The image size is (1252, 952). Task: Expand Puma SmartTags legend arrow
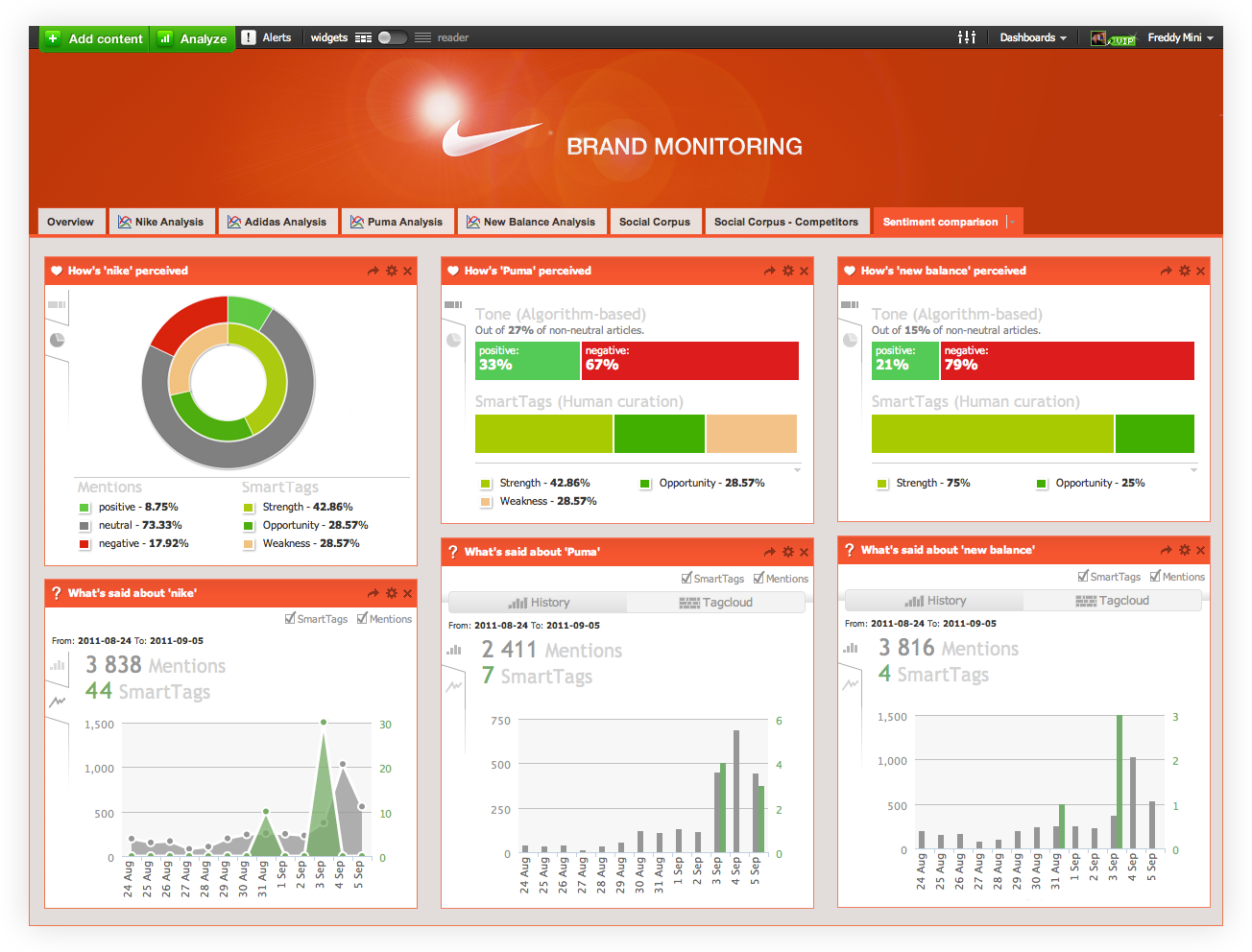(x=797, y=470)
